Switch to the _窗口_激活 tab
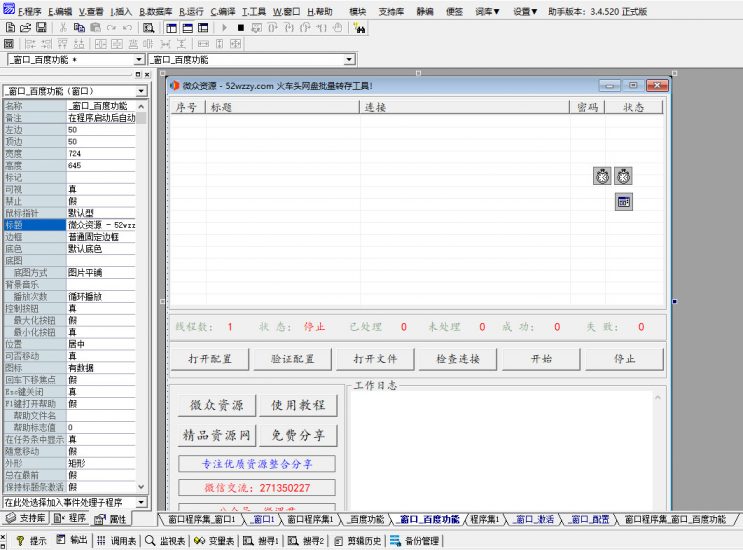The width and height of the screenshot is (743, 550). [533, 519]
